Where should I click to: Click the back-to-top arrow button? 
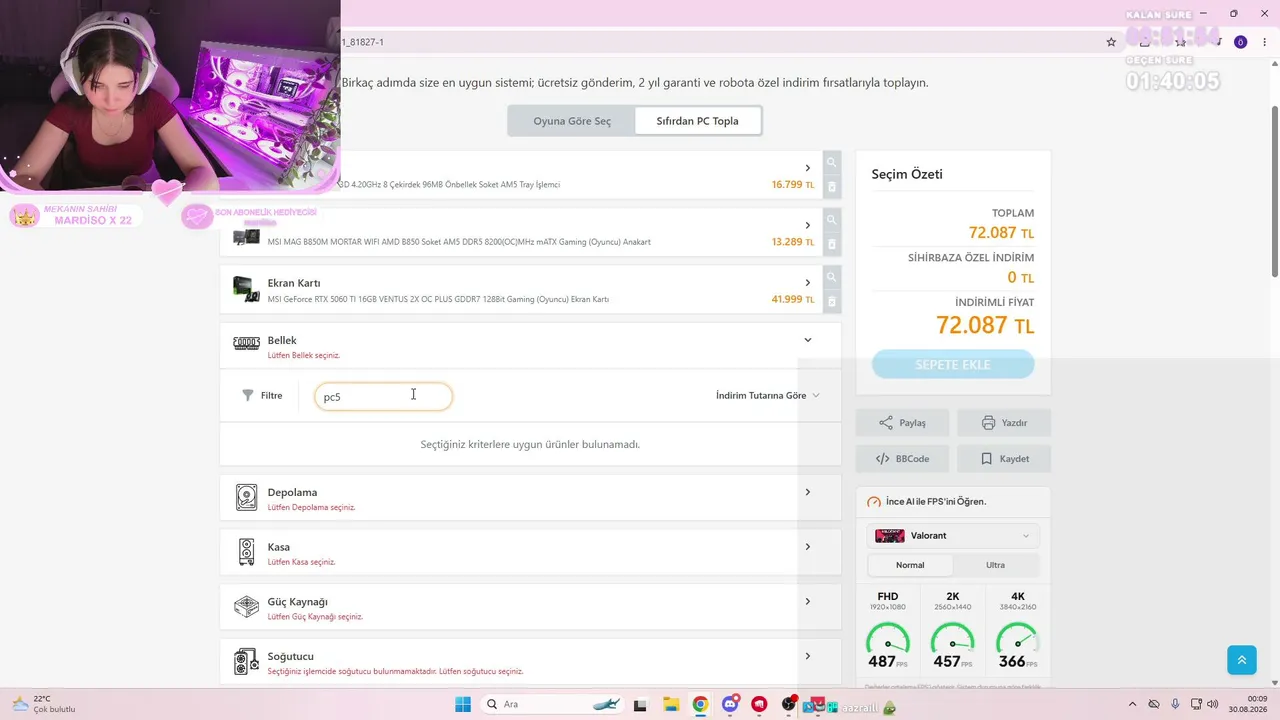[x=1241, y=660]
